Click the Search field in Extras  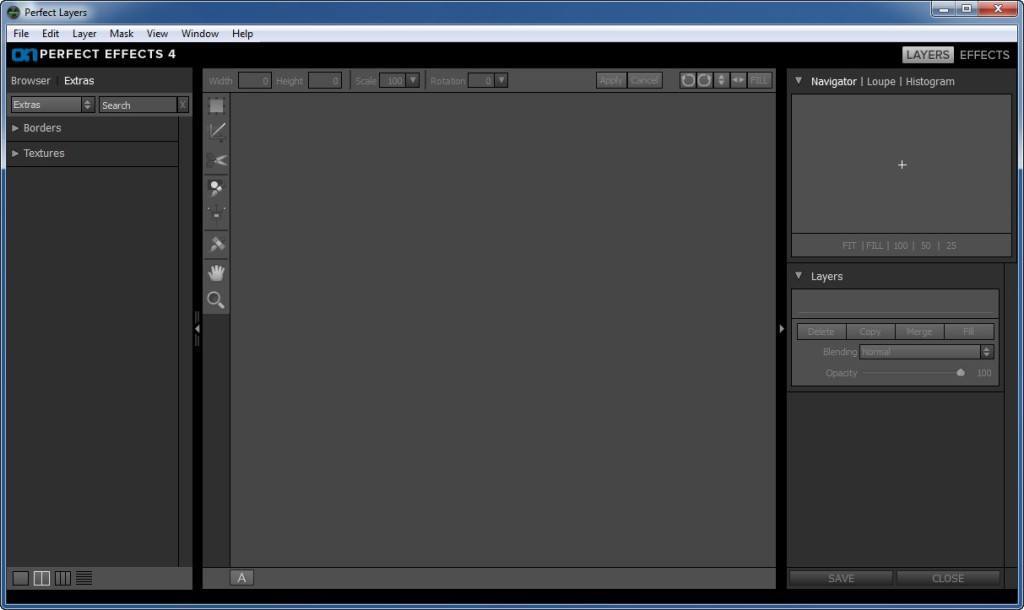coord(137,105)
